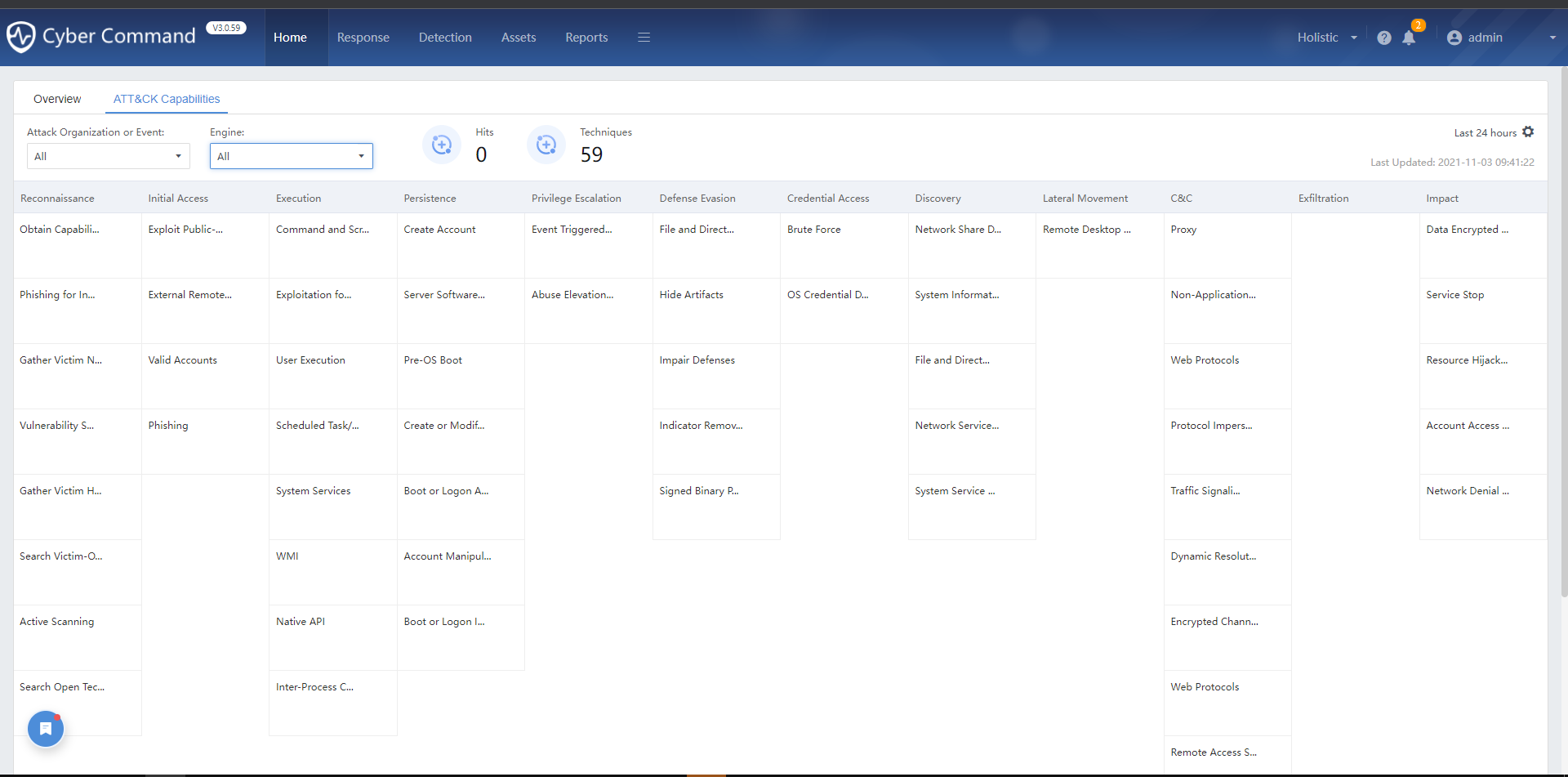Click the Hits counter icon

pos(442,145)
